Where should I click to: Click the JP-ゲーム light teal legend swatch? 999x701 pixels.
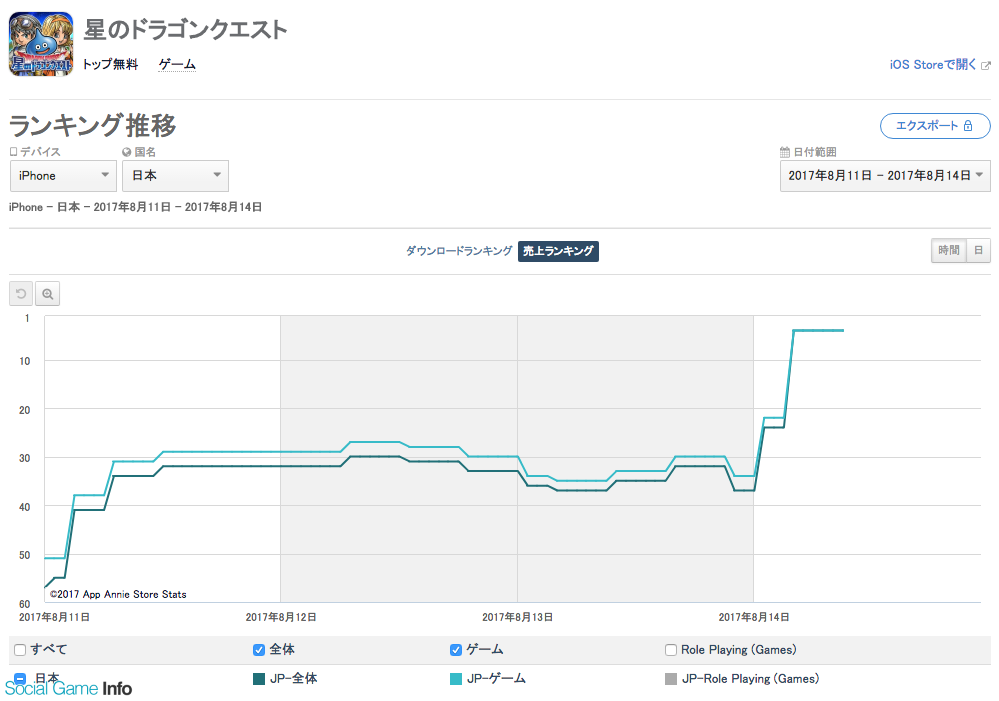(456, 679)
